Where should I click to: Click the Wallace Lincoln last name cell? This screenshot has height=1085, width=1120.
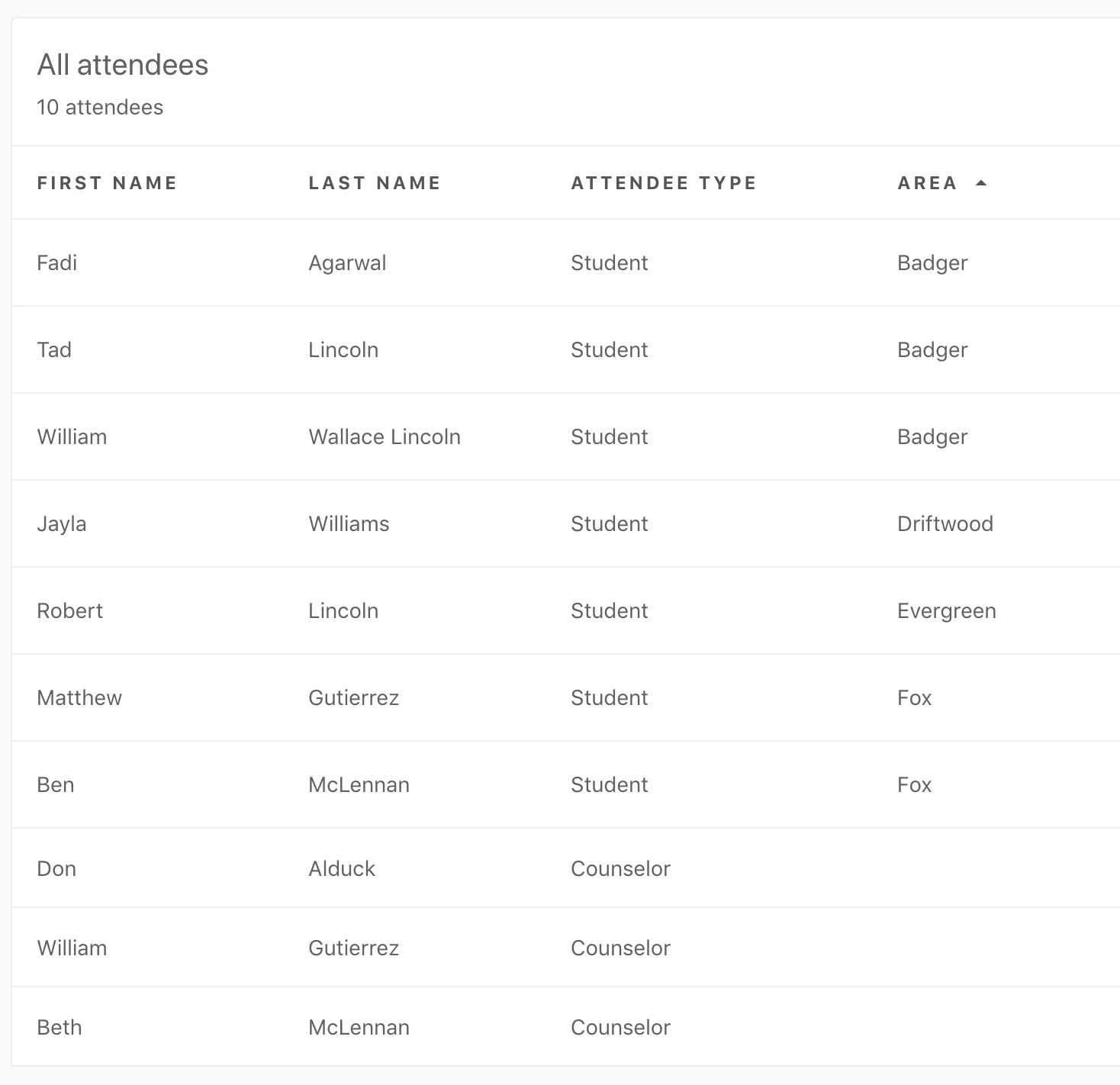click(x=384, y=437)
